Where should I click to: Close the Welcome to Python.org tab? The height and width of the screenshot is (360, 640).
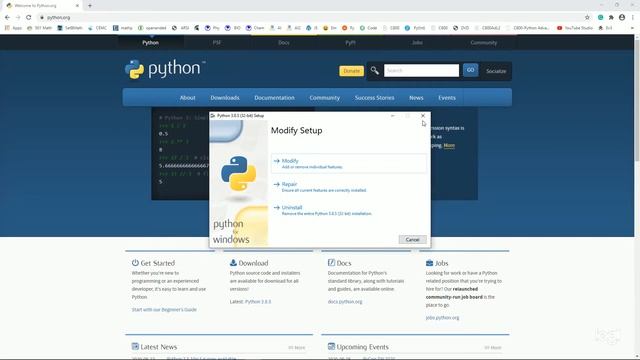tap(77, 6)
